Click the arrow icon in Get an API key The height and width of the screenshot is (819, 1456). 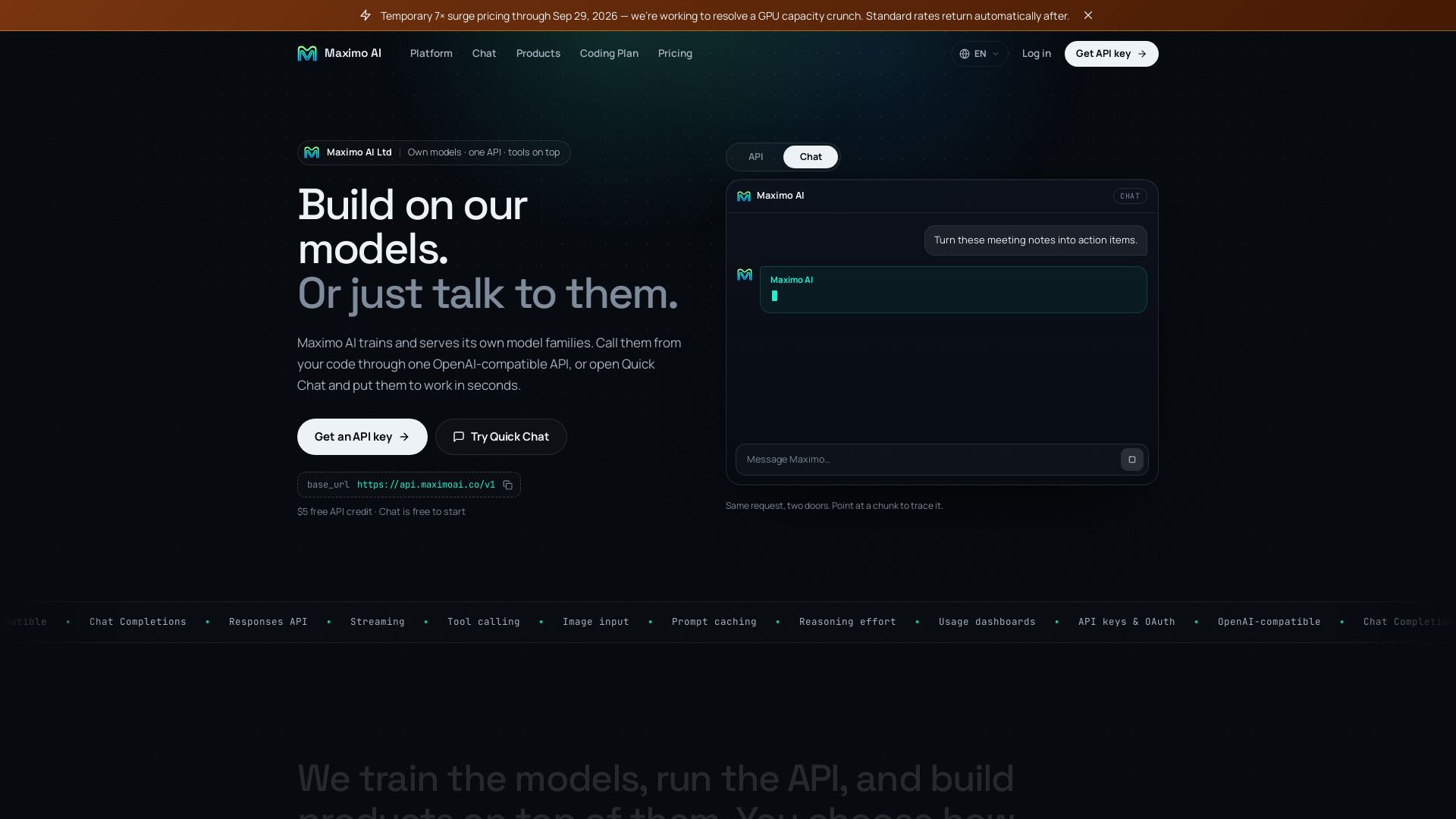pyautogui.click(x=404, y=437)
